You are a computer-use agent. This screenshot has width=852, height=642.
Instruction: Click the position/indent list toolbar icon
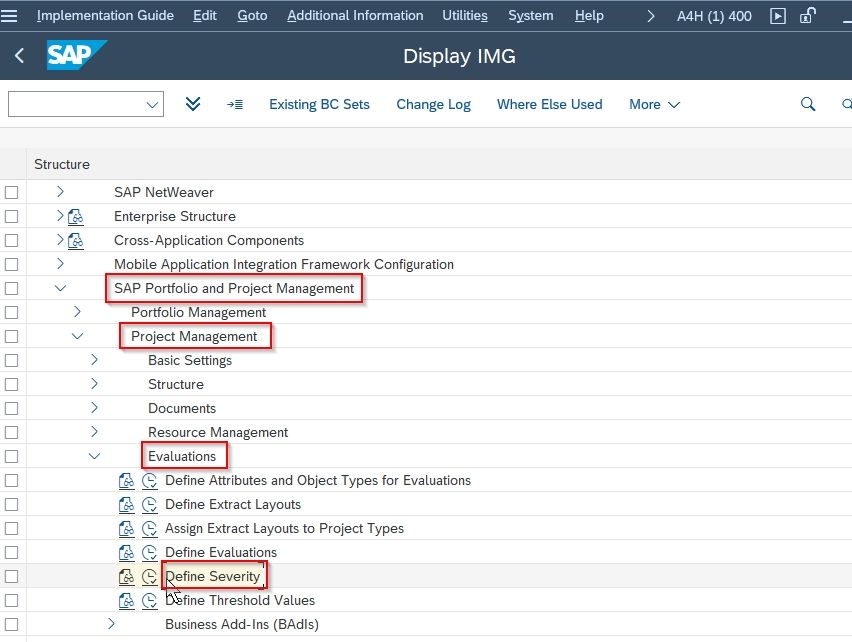pyautogui.click(x=235, y=104)
